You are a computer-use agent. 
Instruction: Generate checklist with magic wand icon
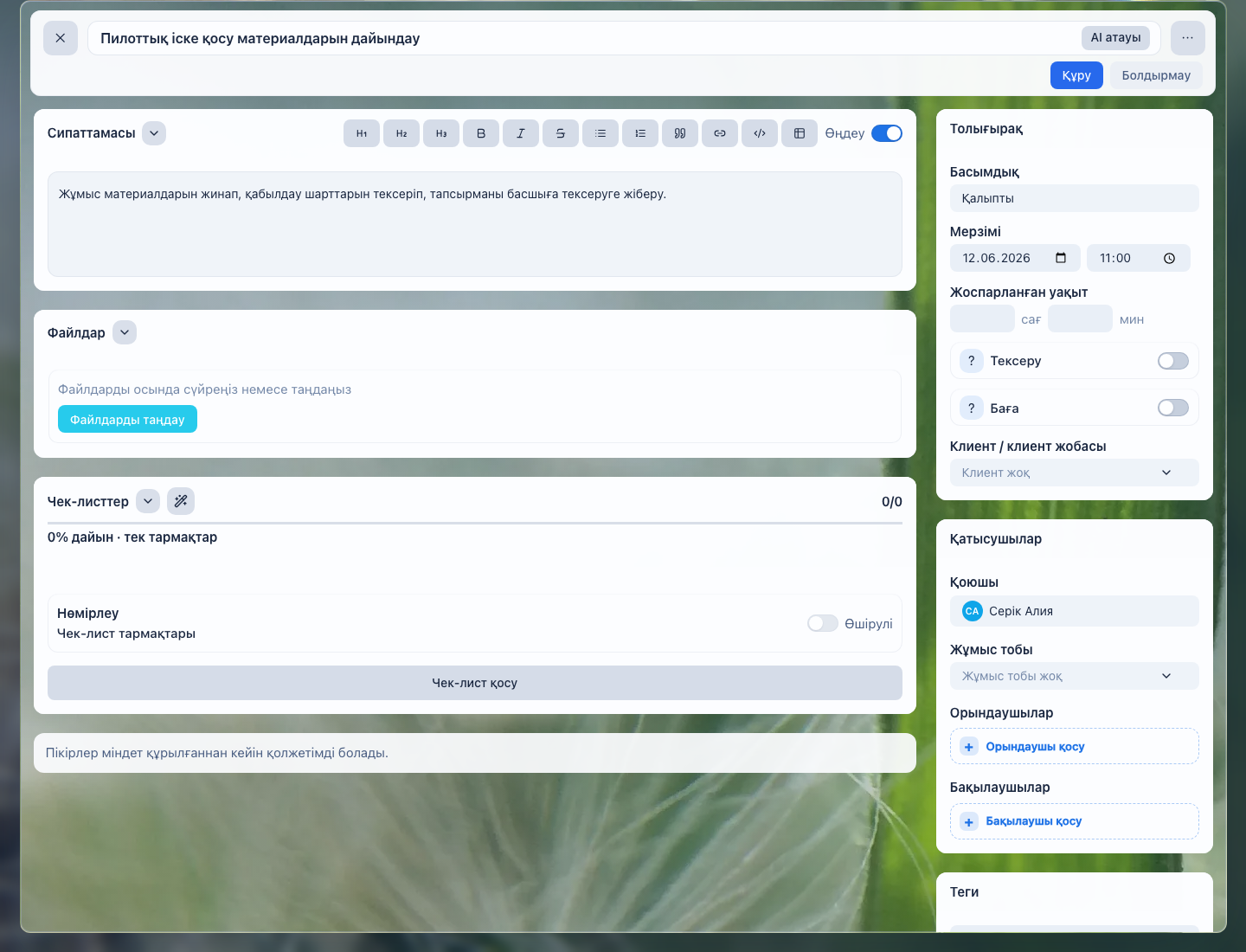(x=181, y=501)
